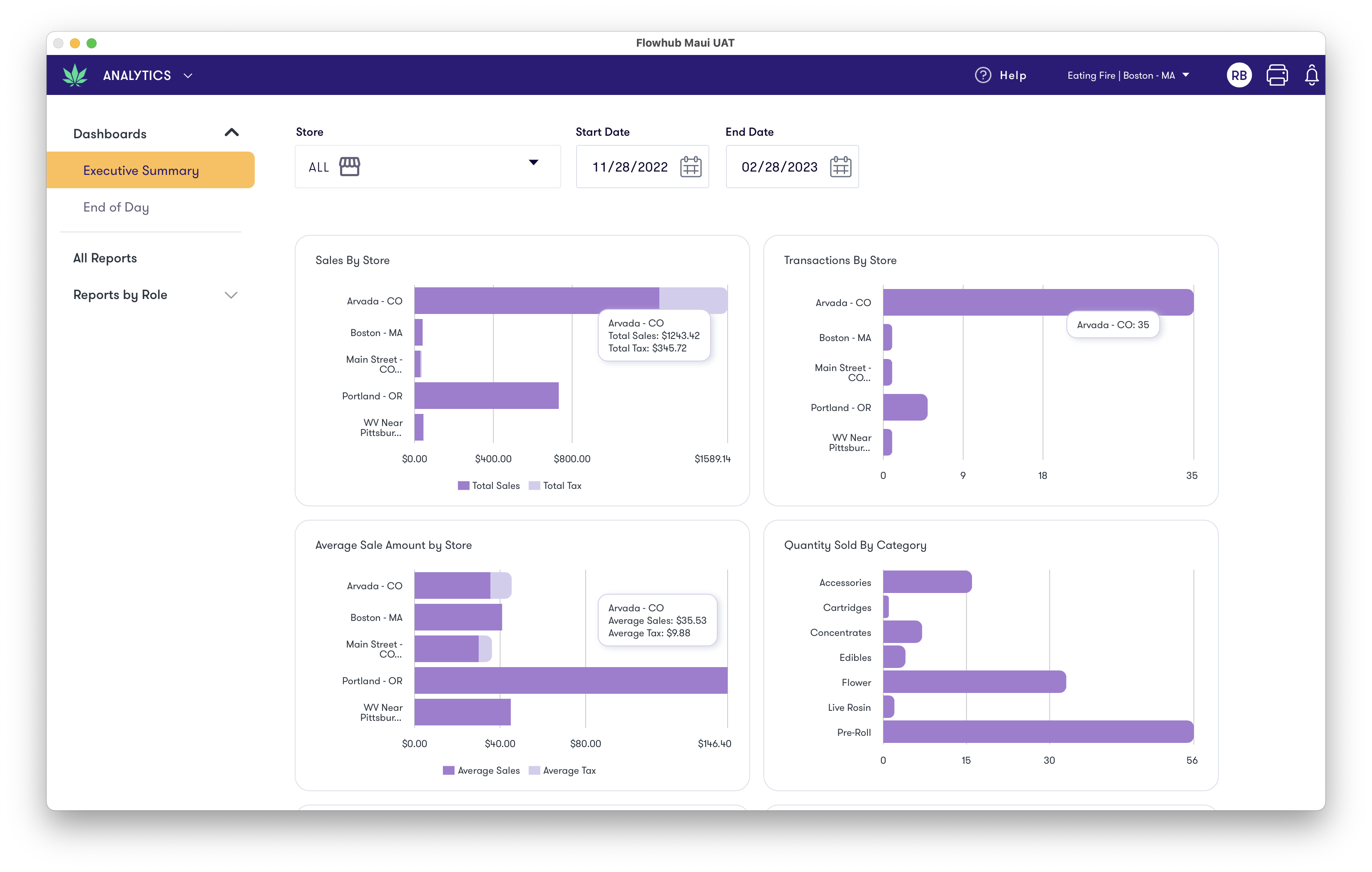Click Main Street bar in Transactions By Store
This screenshot has height=872, width=1372.
pyautogui.click(x=887, y=372)
